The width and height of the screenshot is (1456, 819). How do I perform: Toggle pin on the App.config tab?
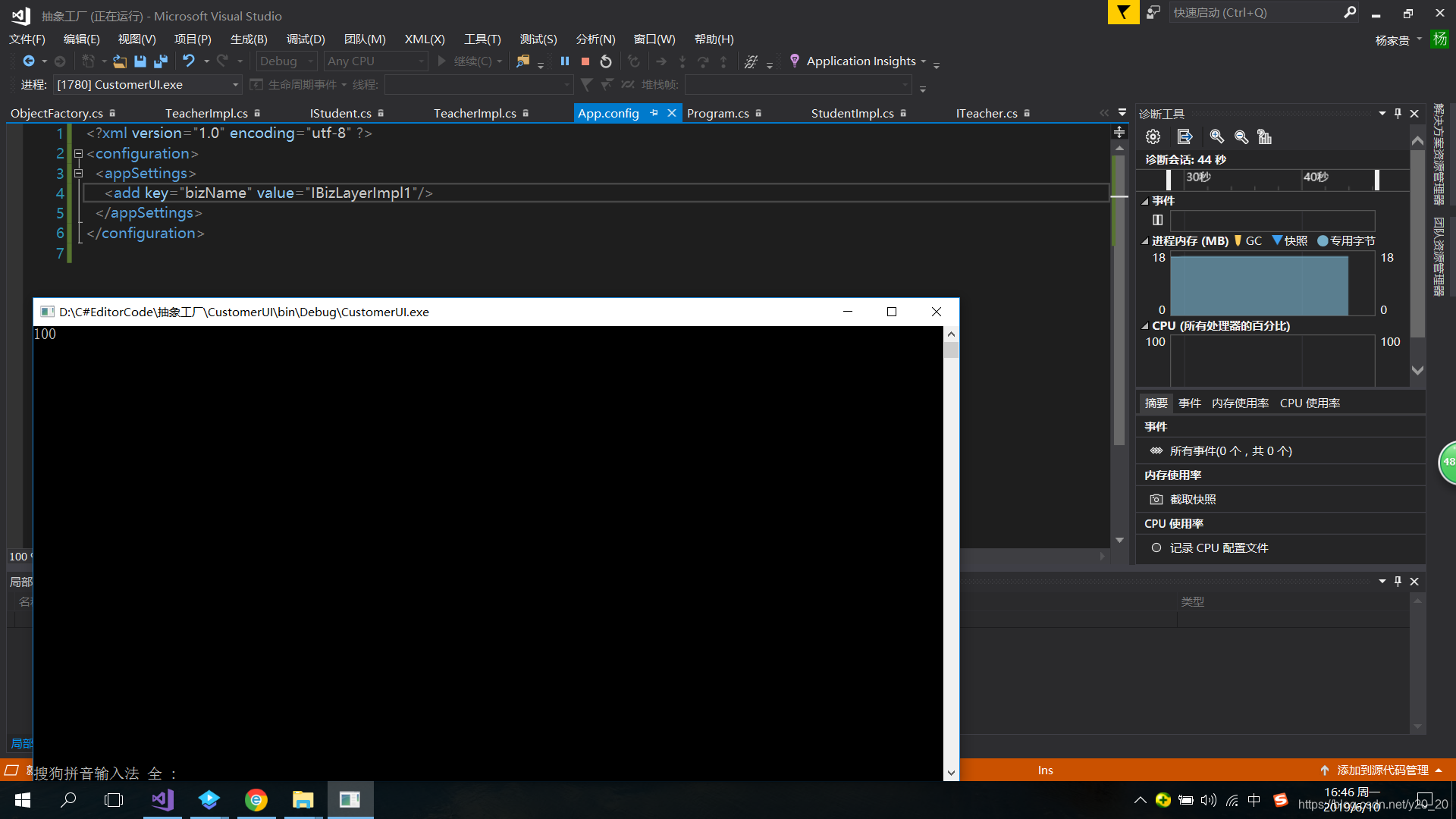click(x=654, y=113)
